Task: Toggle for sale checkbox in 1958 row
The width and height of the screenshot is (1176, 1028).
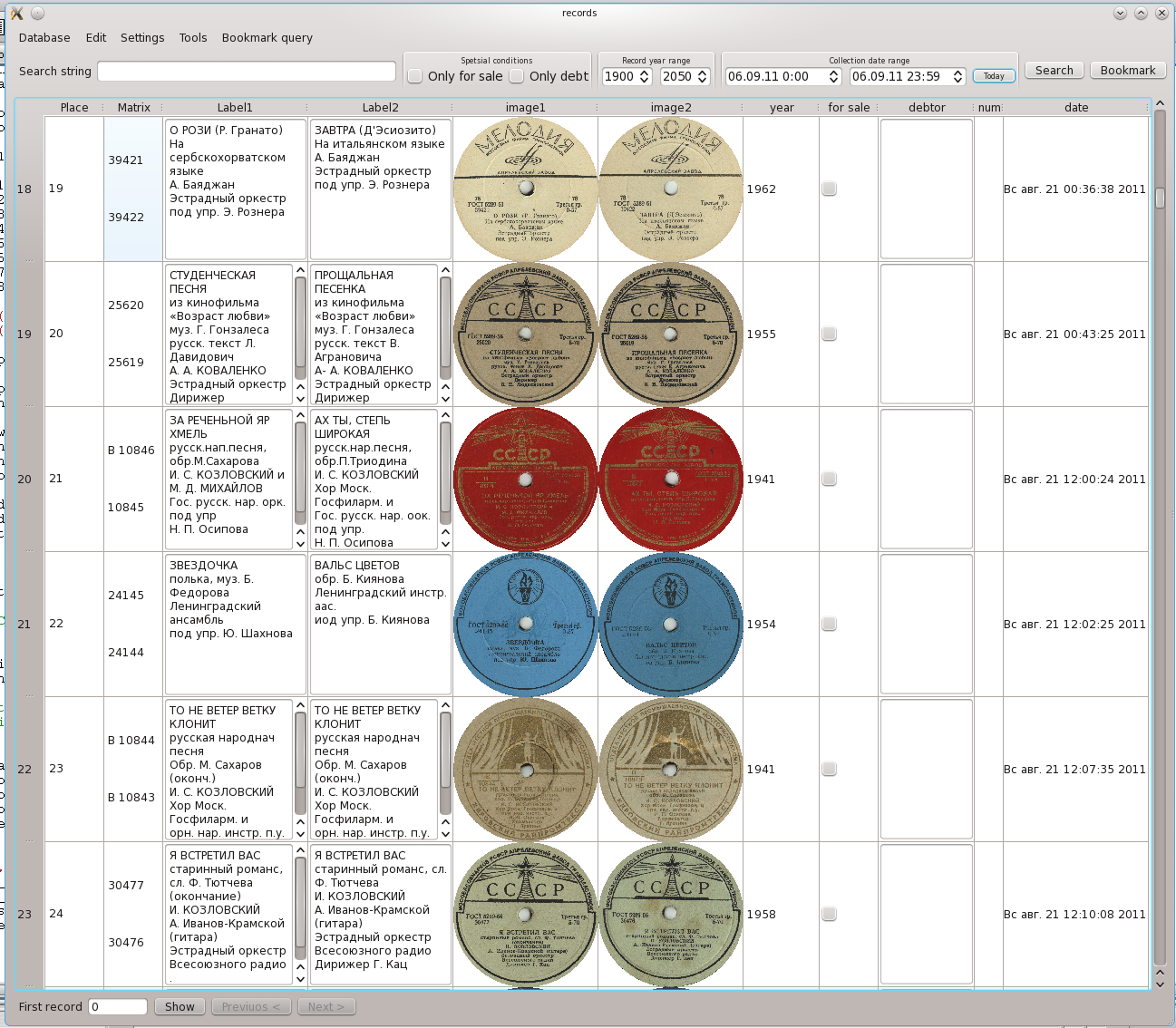Action: pyautogui.click(x=829, y=914)
